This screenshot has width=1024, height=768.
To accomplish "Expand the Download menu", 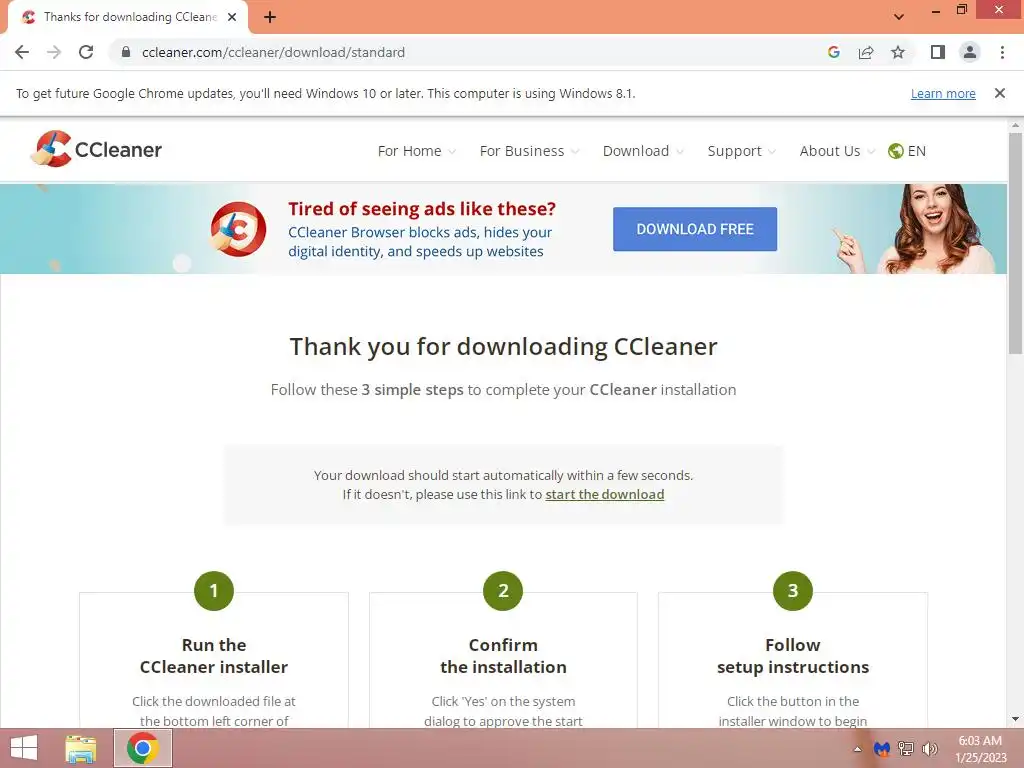I will coord(643,151).
